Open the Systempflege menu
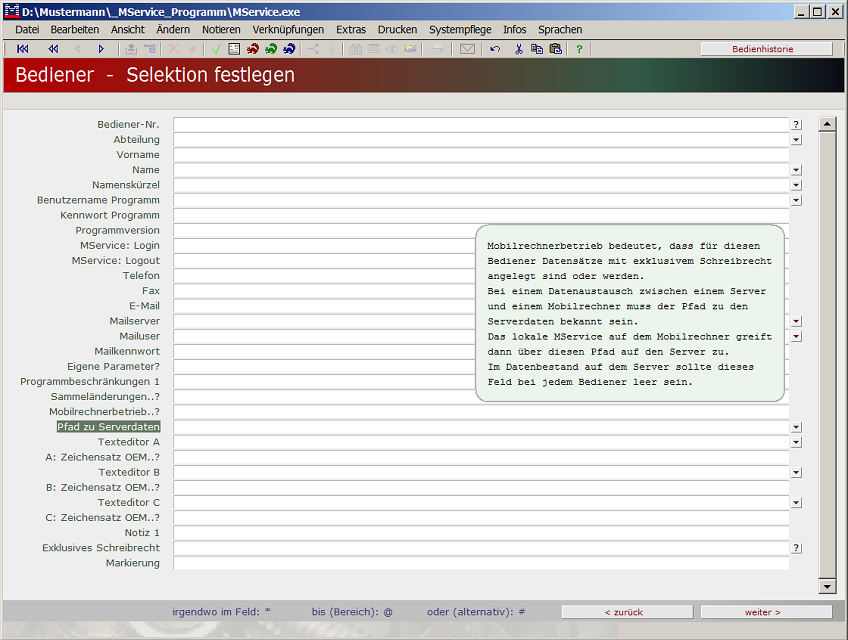 point(460,30)
